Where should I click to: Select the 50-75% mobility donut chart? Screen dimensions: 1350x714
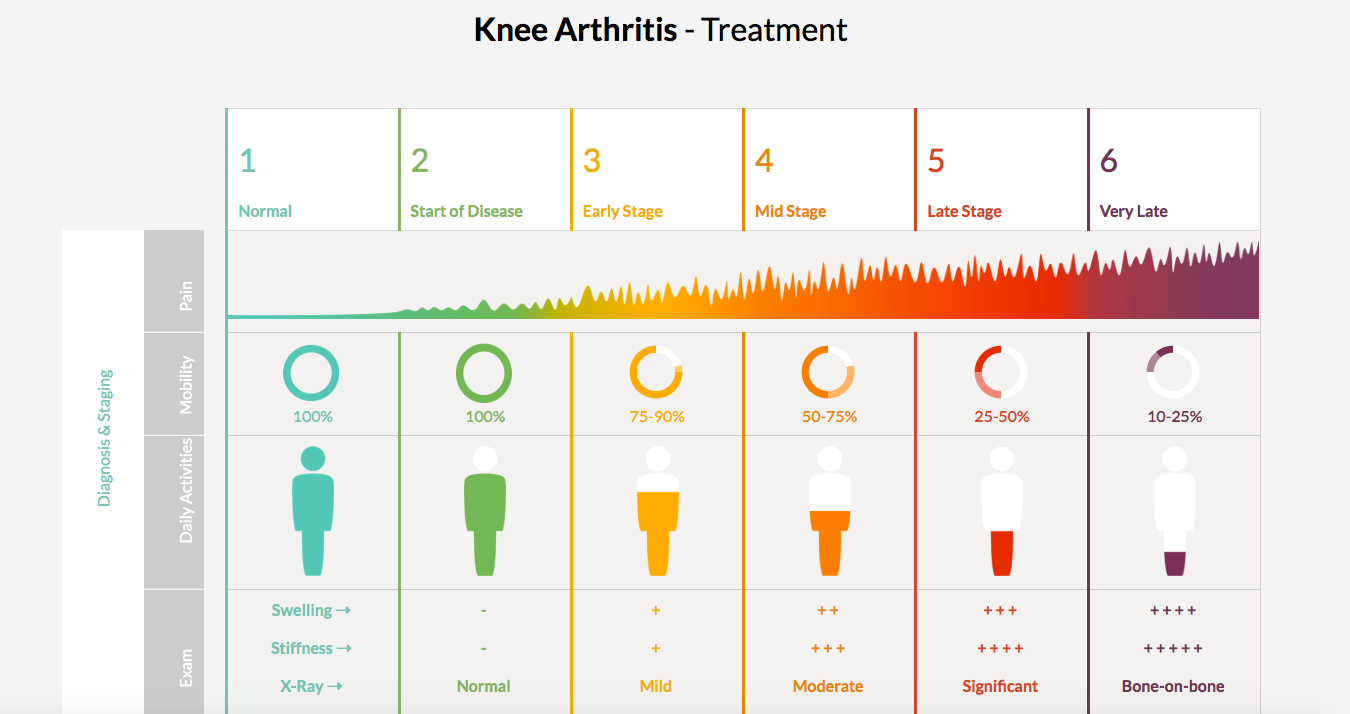828,373
